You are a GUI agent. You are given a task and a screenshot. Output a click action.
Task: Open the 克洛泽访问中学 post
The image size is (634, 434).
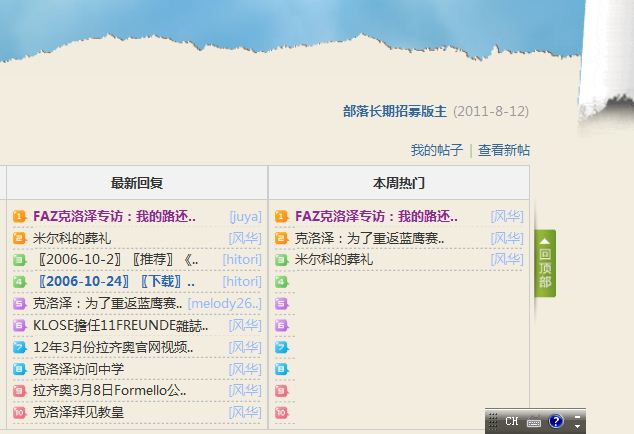pos(78,369)
